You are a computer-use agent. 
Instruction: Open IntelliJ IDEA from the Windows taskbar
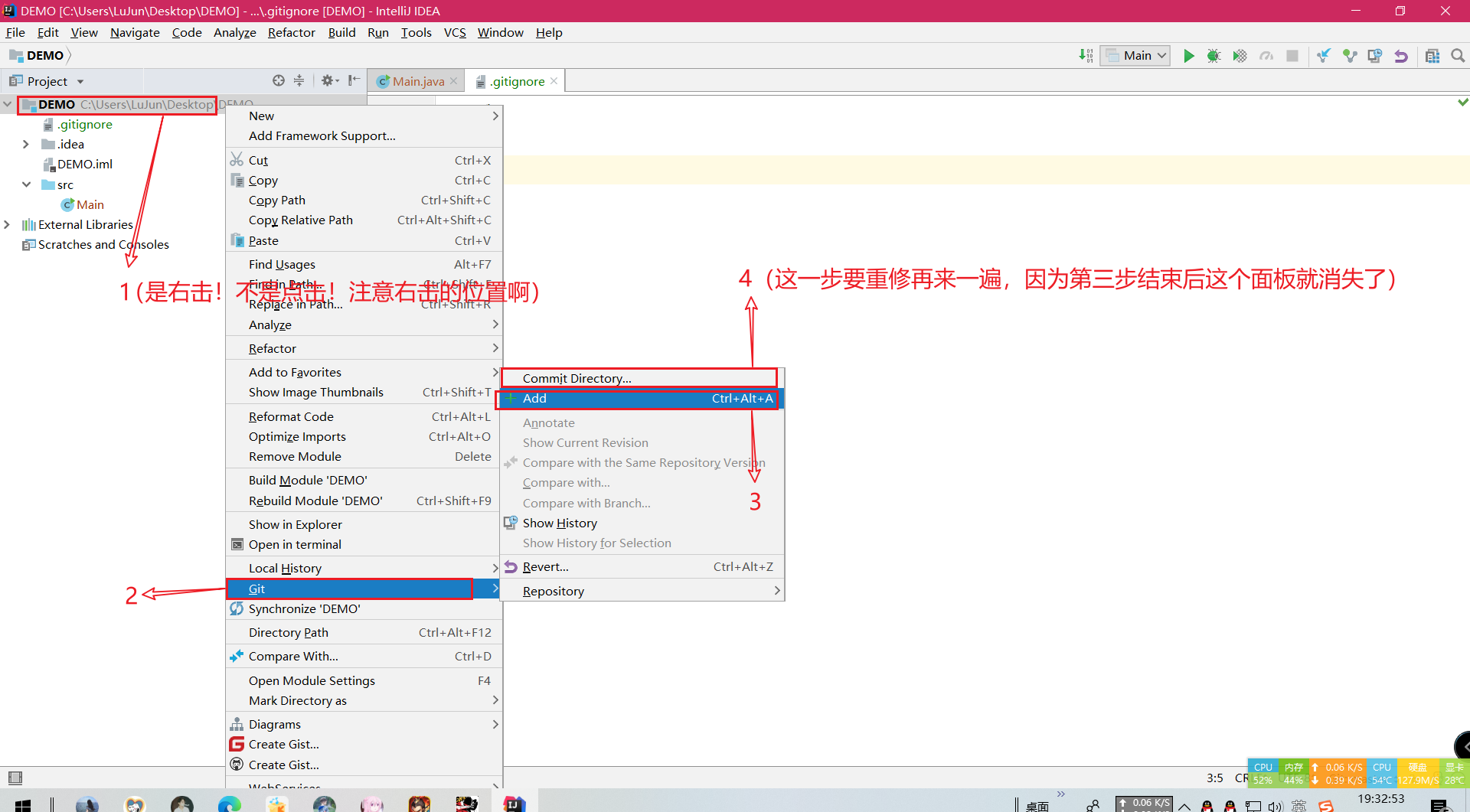(514, 804)
